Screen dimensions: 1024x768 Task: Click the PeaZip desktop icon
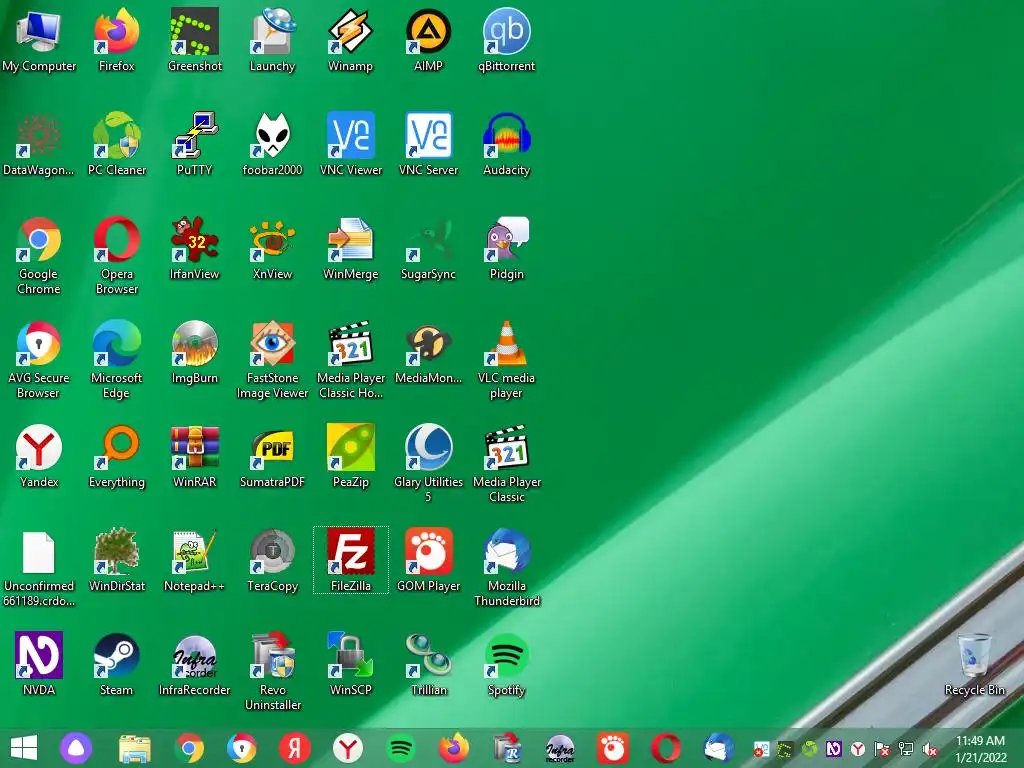[351, 455]
